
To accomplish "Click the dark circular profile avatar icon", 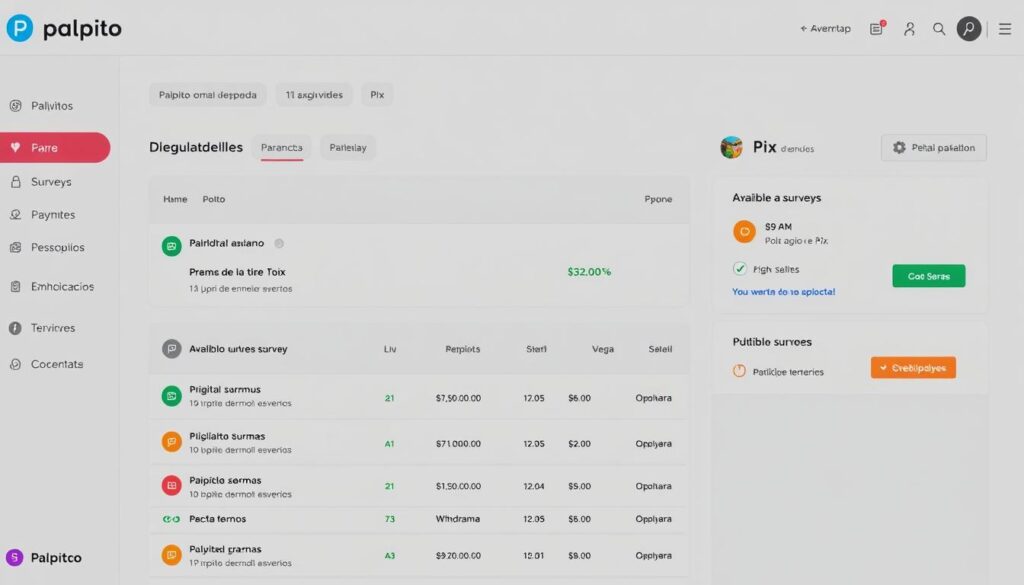I will click(968, 29).
